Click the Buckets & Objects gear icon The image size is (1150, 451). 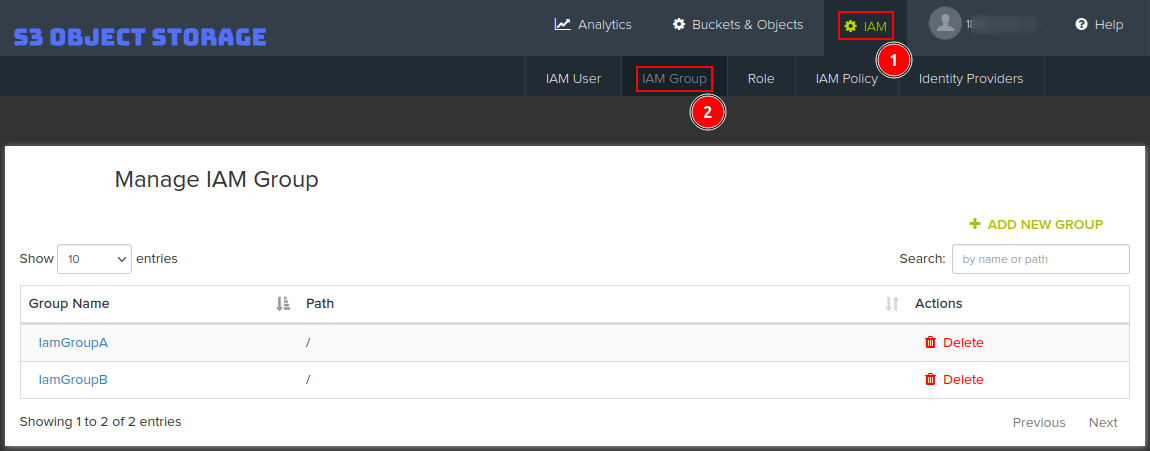coord(679,24)
